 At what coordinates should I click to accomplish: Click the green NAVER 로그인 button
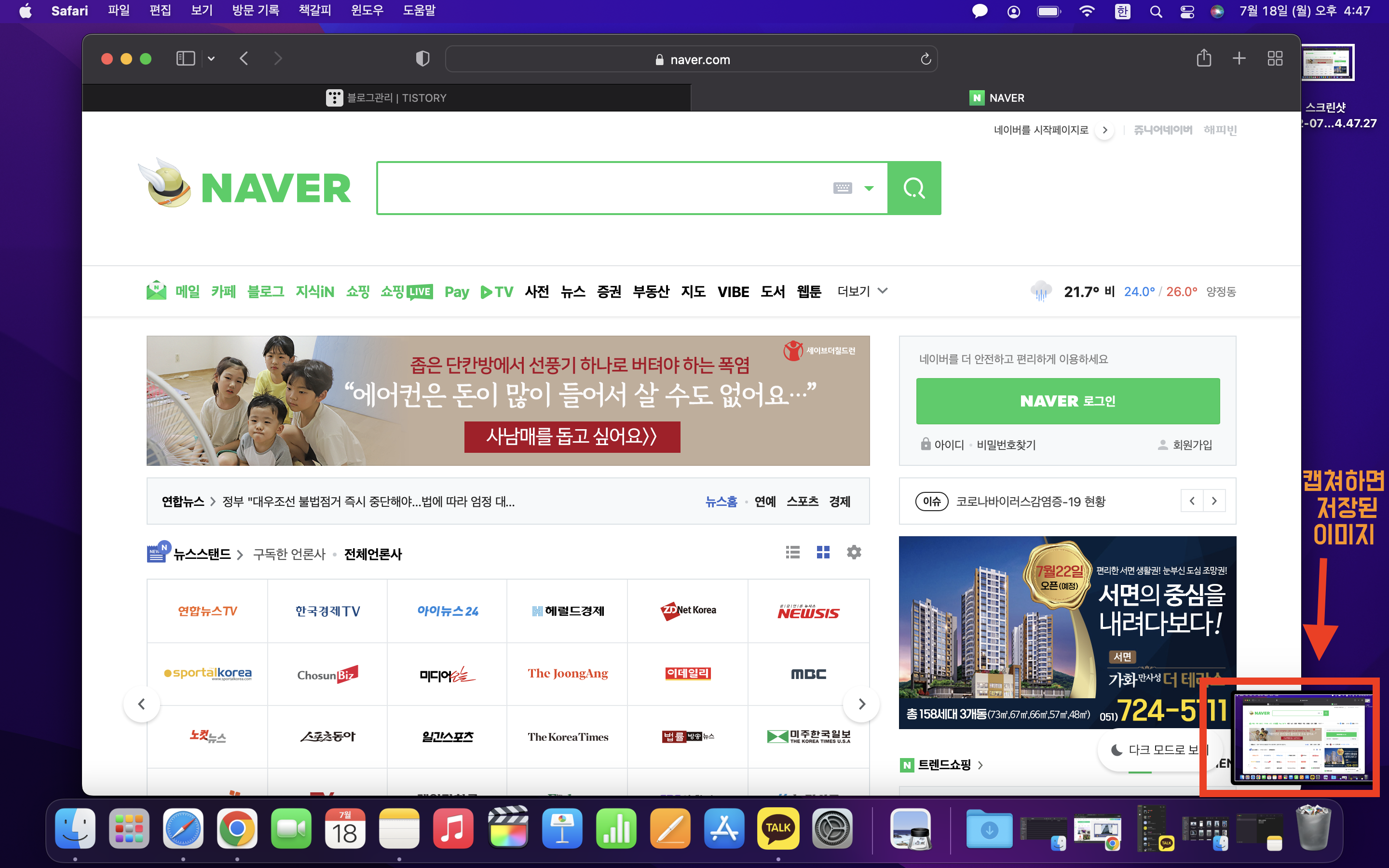point(1068,401)
